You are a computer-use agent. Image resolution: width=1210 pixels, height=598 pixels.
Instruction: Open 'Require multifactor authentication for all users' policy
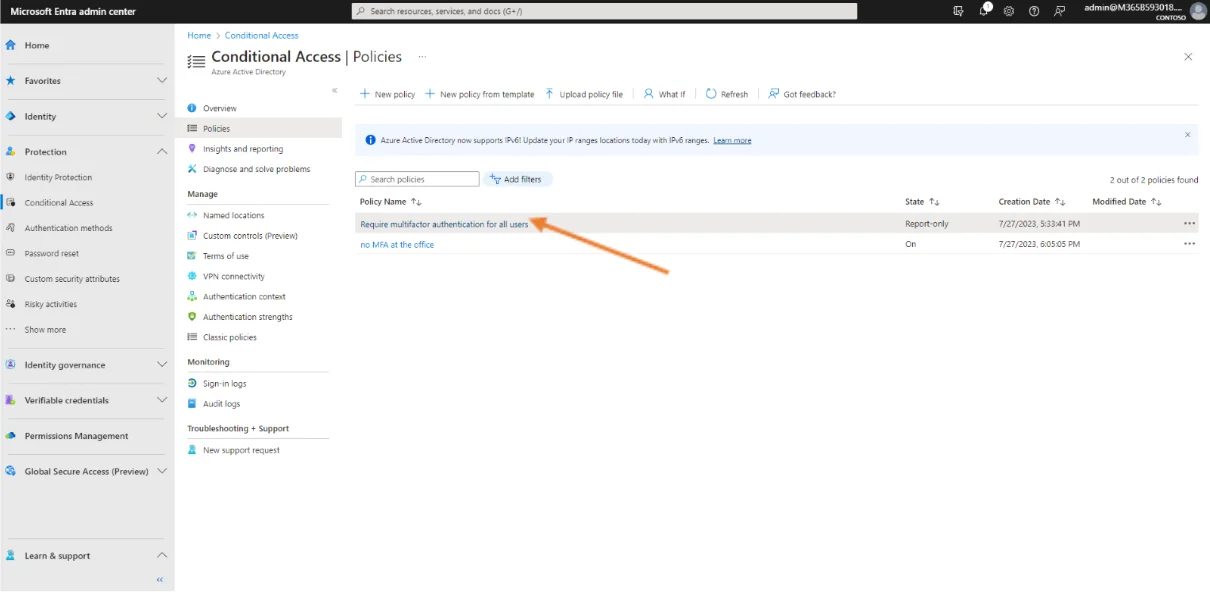click(x=444, y=224)
